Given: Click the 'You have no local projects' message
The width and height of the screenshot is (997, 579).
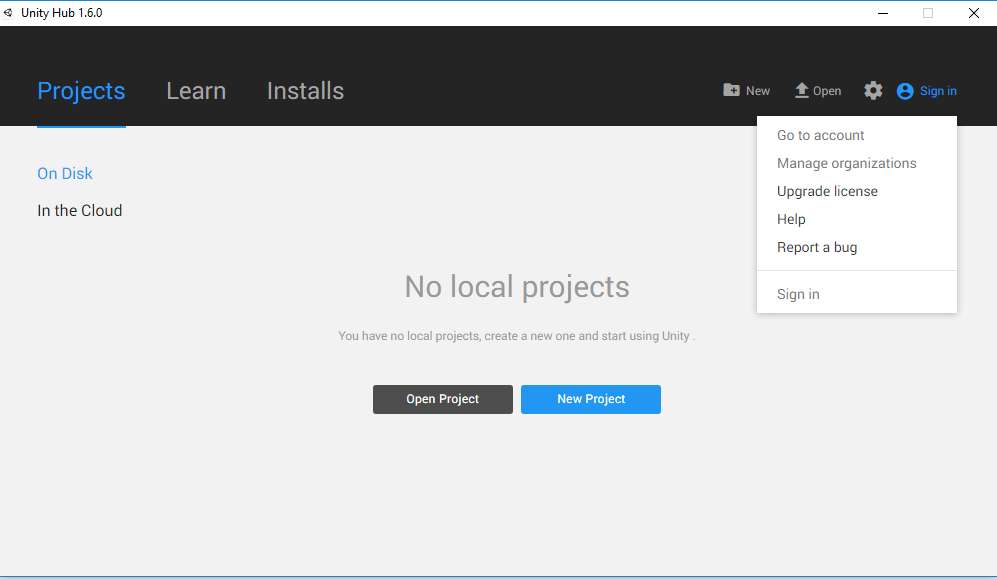Looking at the screenshot, I should pyautogui.click(x=516, y=336).
